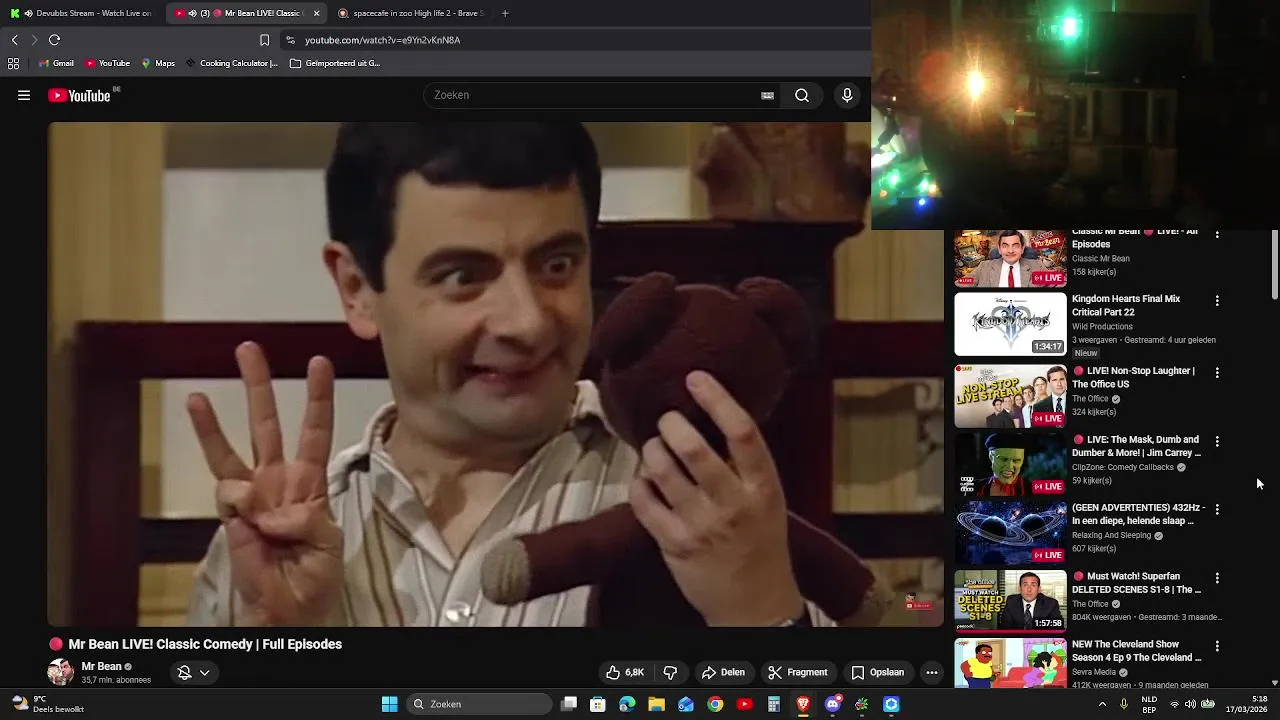Open site settings icon in address bar
1280x720 pixels.
click(x=290, y=40)
